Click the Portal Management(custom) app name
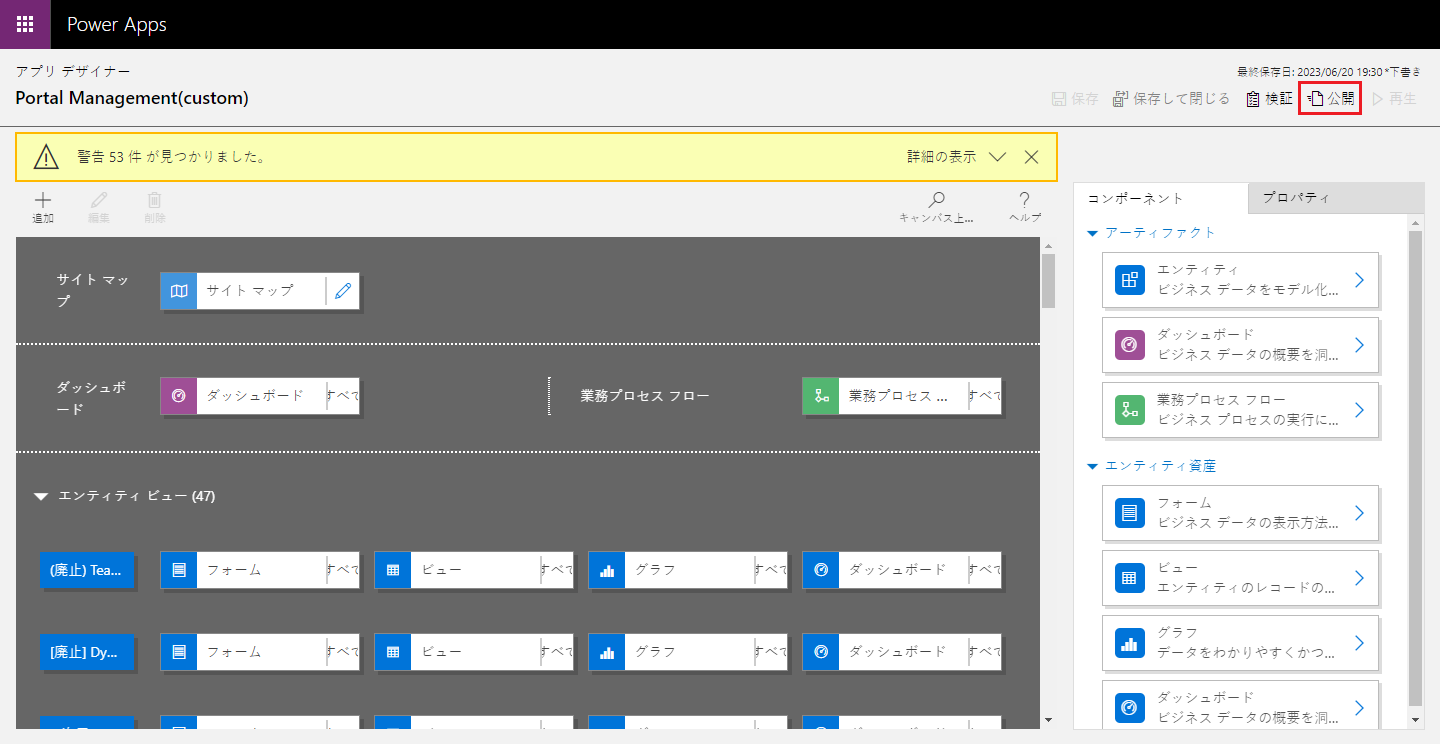The width and height of the screenshot is (1440, 744). (132, 98)
